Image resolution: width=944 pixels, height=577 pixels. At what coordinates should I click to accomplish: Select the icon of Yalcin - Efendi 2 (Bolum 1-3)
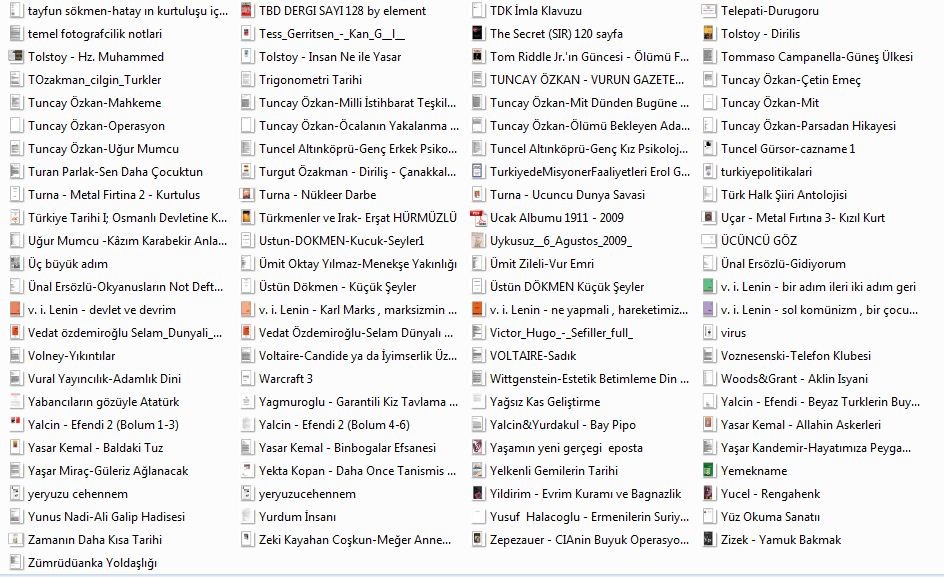click(16, 425)
